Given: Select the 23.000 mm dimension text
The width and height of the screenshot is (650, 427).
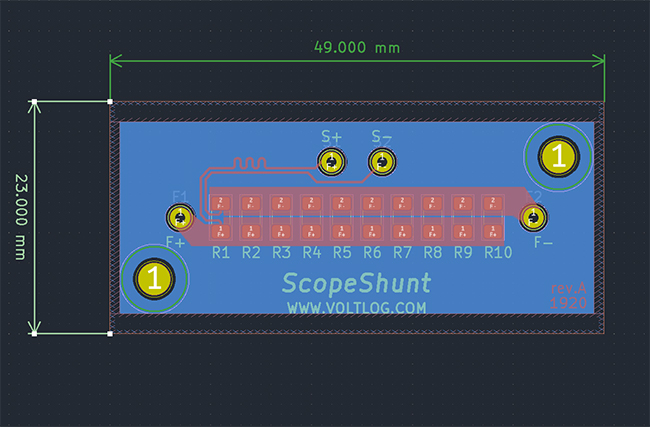Looking at the screenshot, I should tap(21, 217).
